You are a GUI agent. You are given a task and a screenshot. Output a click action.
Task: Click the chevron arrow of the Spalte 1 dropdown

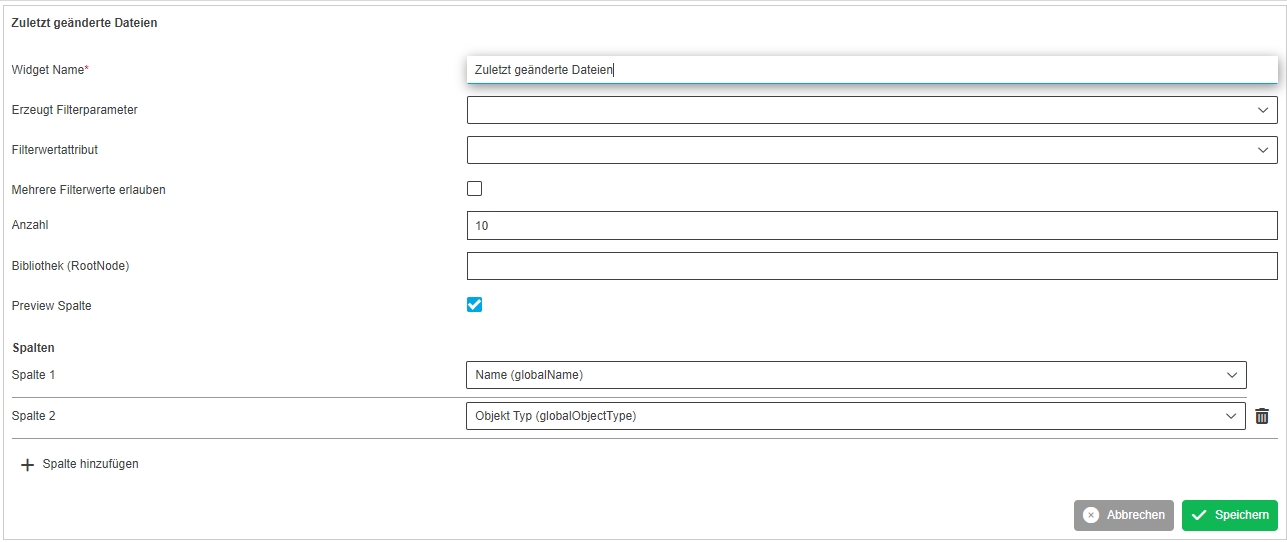point(1232,375)
